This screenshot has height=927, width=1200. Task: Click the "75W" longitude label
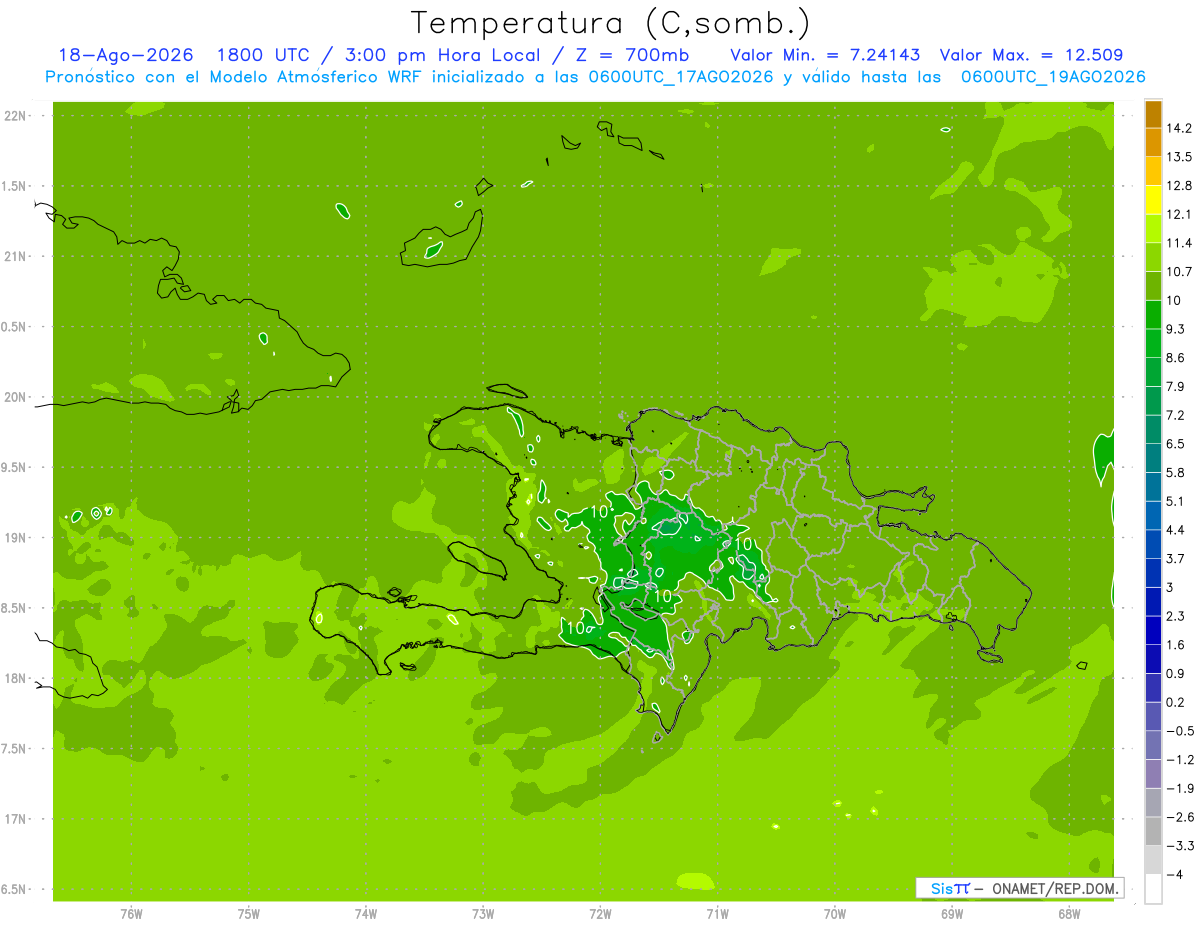click(x=249, y=913)
